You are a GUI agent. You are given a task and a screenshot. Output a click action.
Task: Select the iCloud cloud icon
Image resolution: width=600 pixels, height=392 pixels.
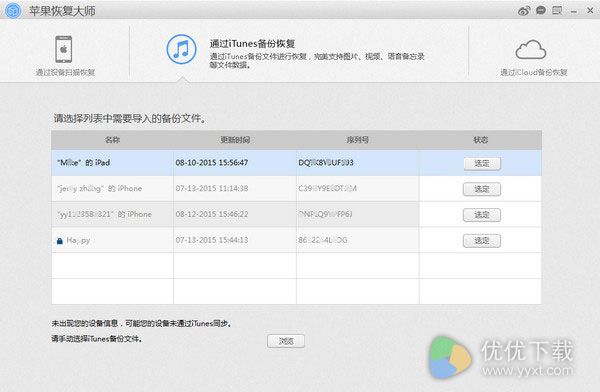click(x=531, y=49)
